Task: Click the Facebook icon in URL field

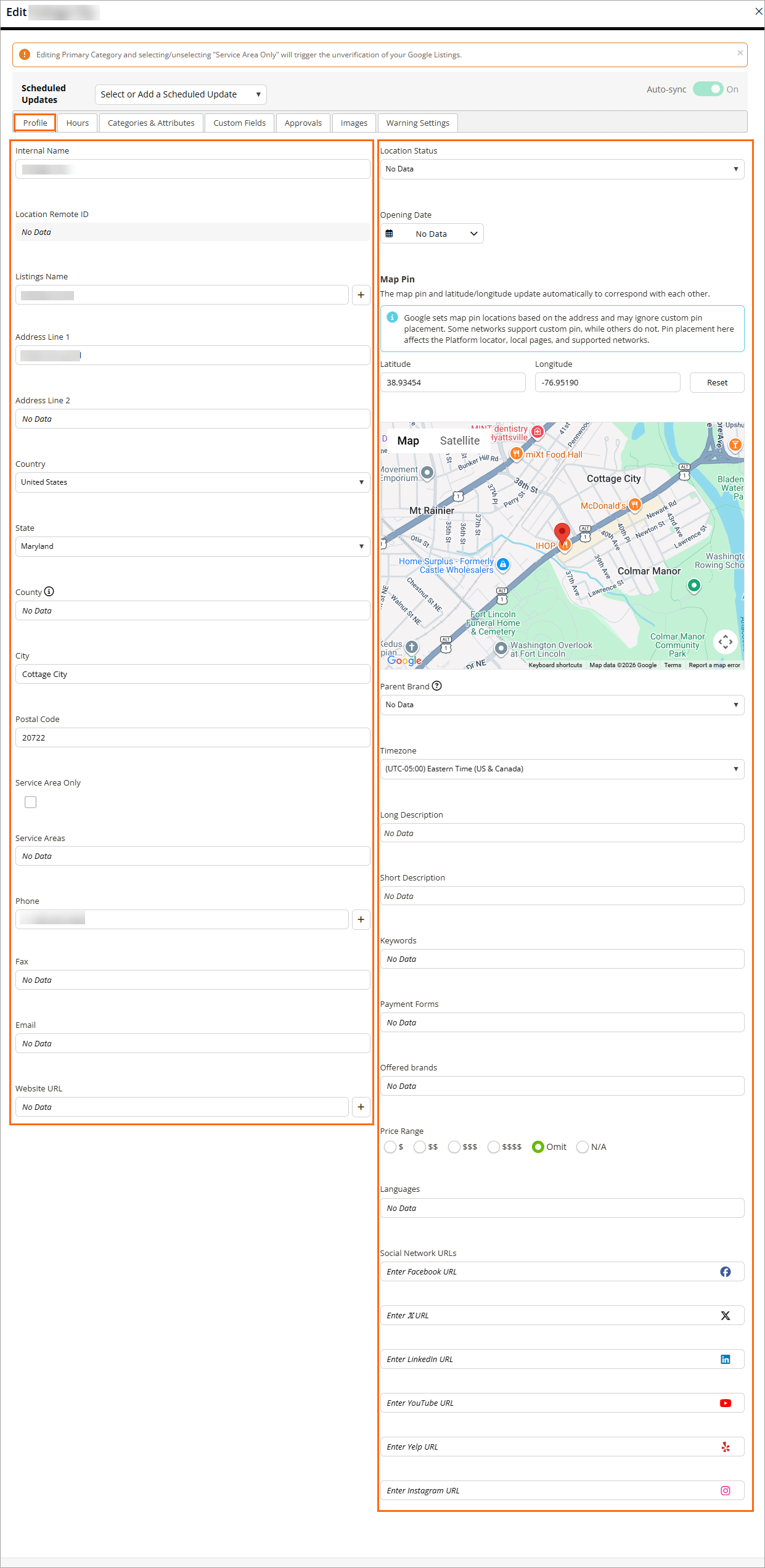Action: coord(726,1271)
